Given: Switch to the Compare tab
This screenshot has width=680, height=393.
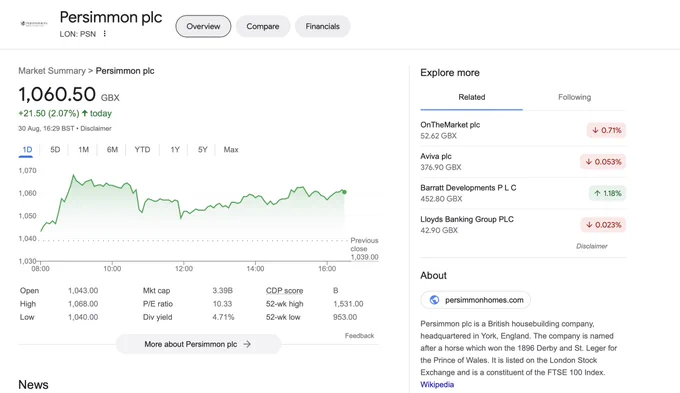Looking at the screenshot, I should point(263,26).
